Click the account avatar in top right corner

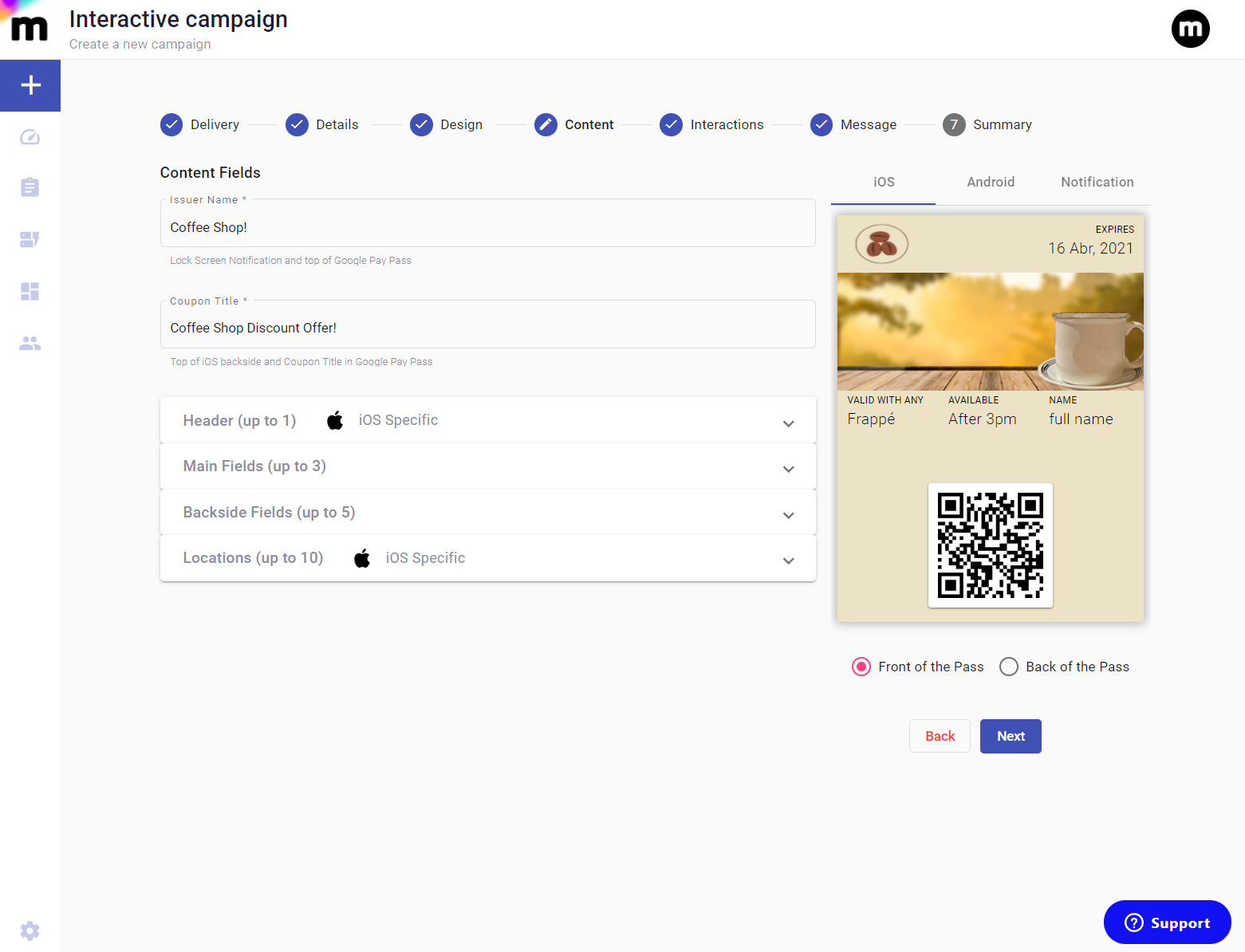(x=1191, y=28)
